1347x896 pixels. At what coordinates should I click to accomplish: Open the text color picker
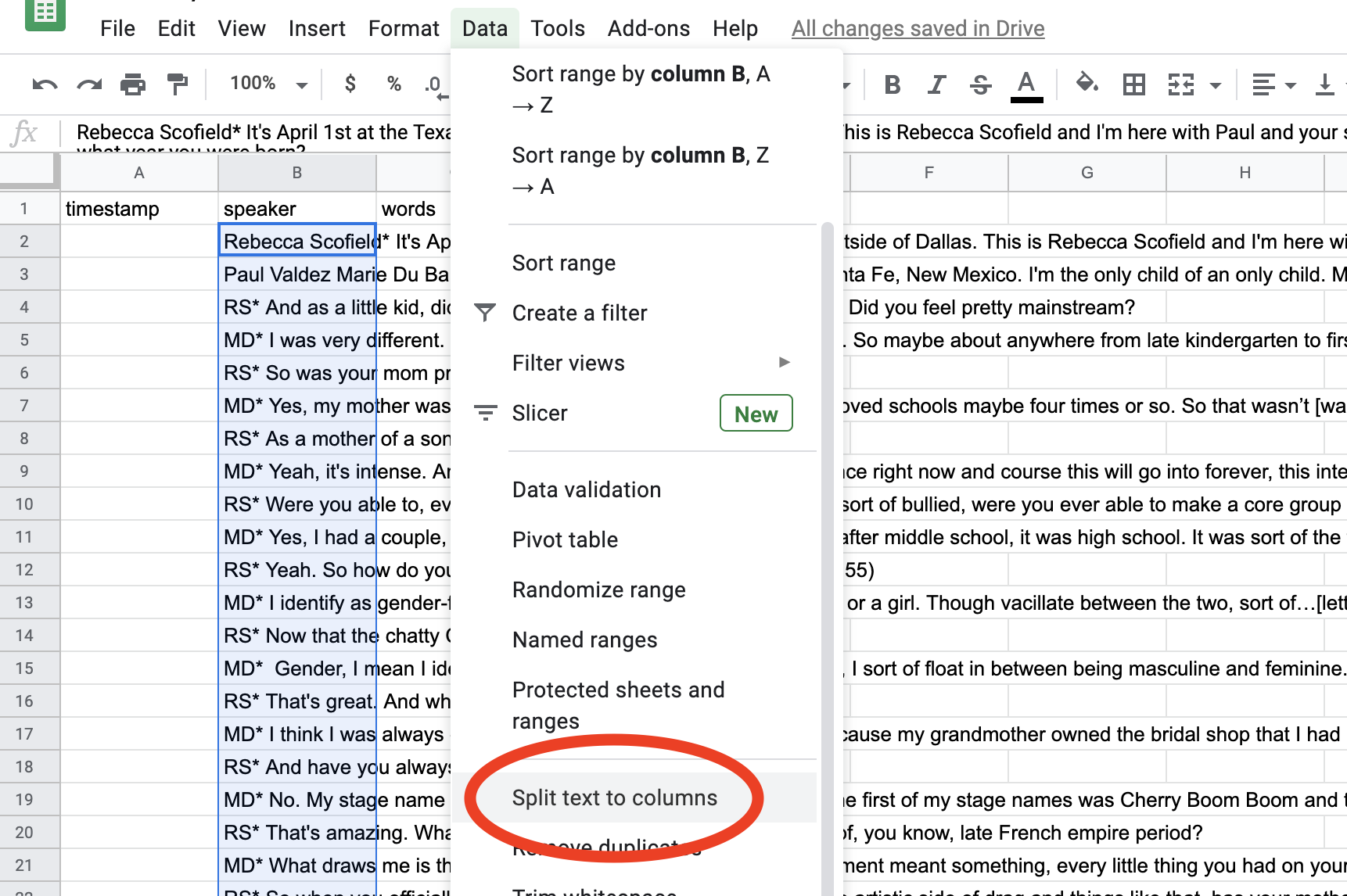pyautogui.click(x=1026, y=84)
